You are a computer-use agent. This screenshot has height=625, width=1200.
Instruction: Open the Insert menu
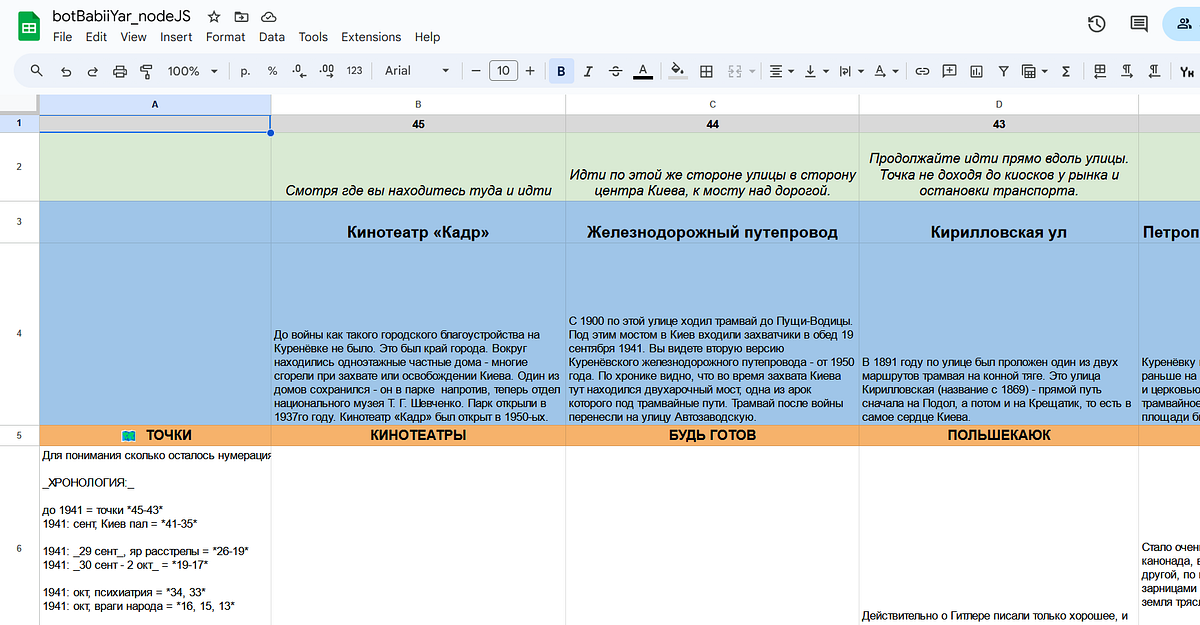[x=176, y=37]
